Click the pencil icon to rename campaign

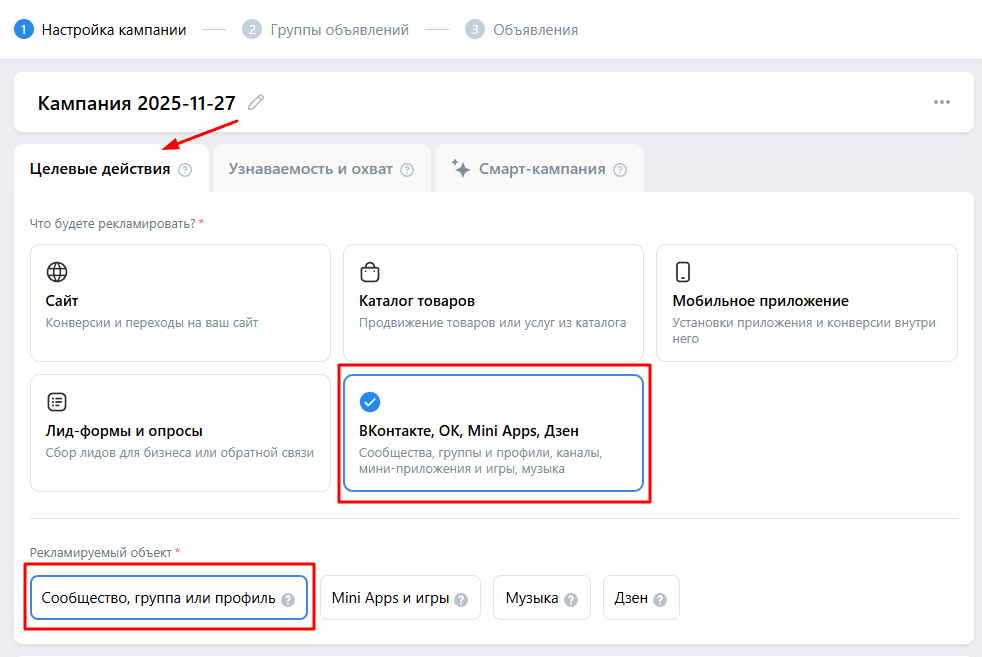[256, 102]
